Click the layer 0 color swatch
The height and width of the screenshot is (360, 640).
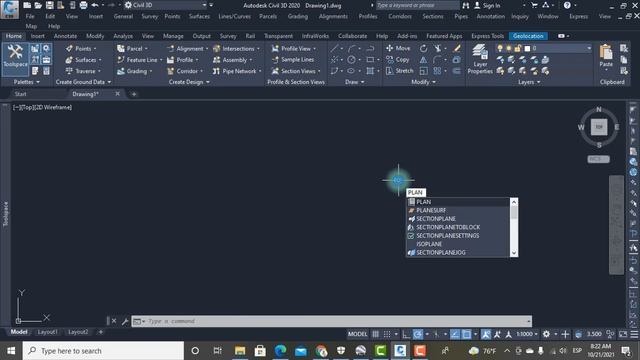(527, 48)
